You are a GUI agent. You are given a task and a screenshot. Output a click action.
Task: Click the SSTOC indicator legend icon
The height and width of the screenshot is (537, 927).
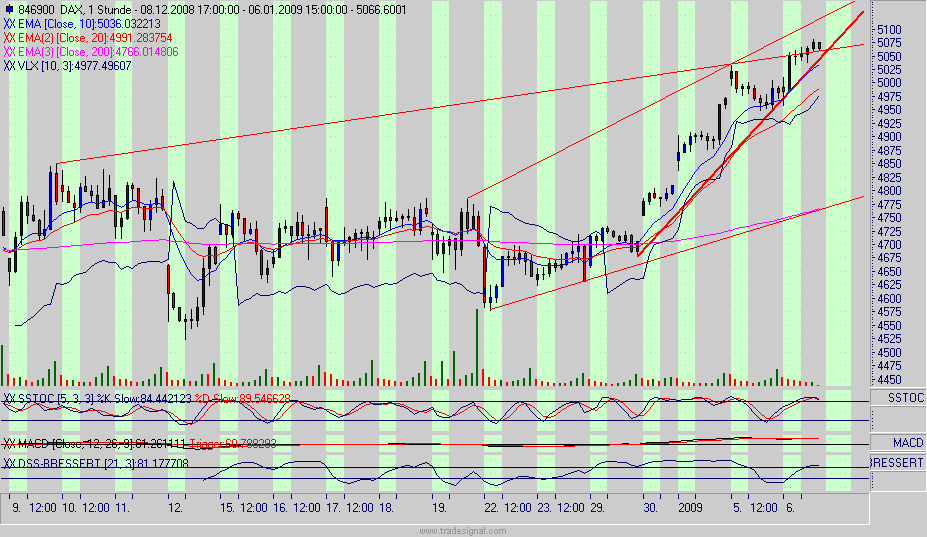[9, 398]
